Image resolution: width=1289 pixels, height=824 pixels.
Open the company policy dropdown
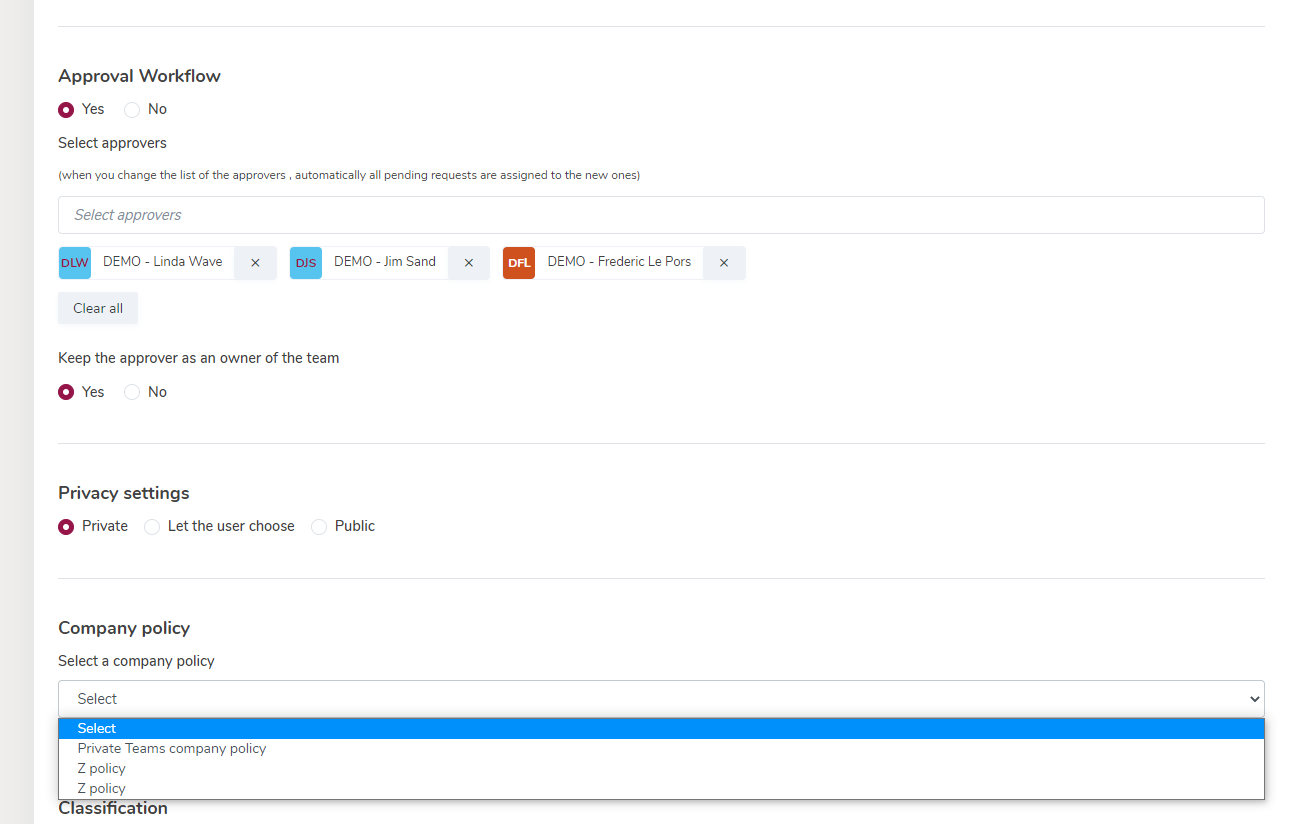661,699
